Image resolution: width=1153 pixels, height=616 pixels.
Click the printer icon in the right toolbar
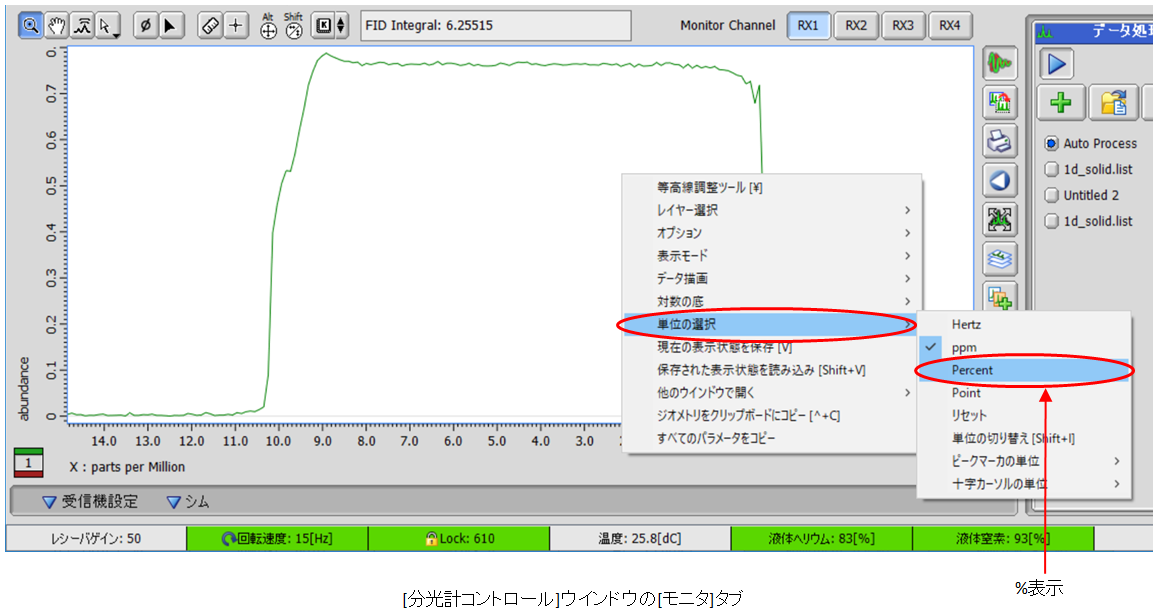click(1000, 141)
